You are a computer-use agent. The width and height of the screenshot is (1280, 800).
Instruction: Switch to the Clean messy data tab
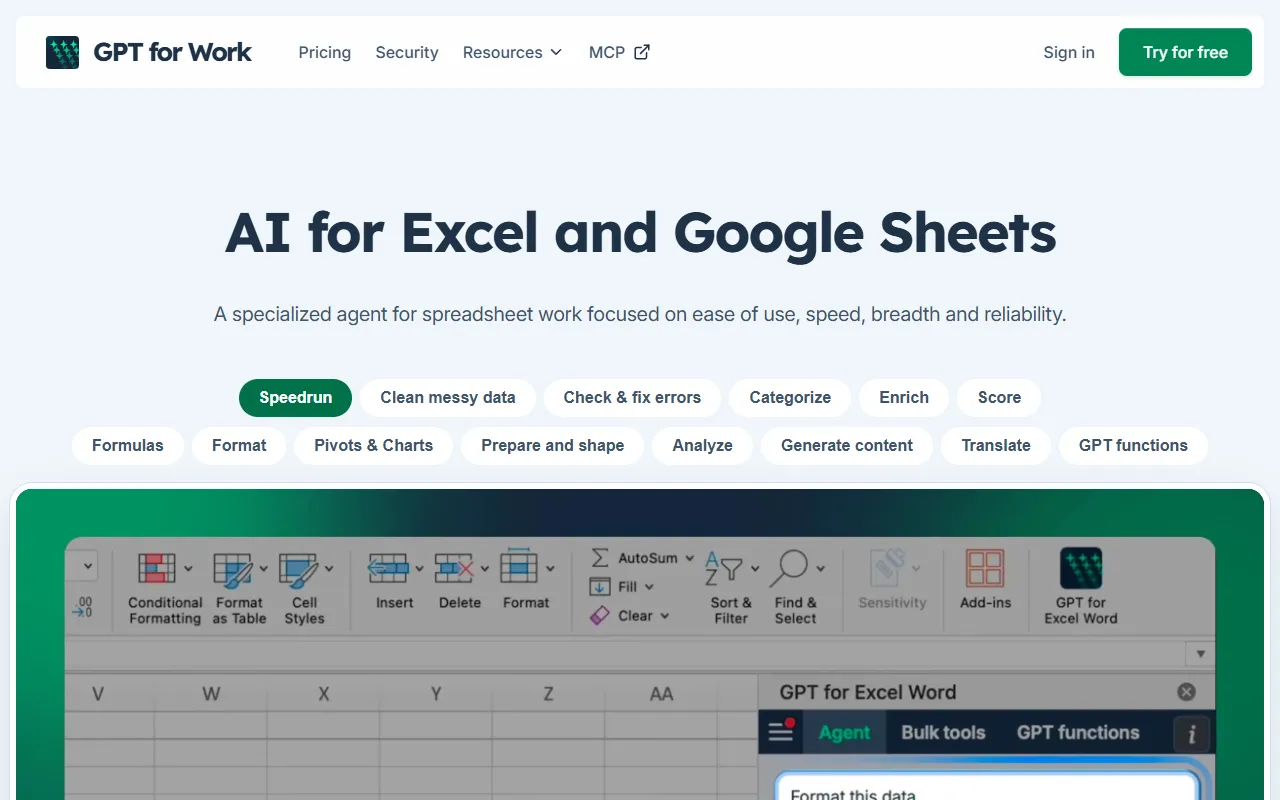tap(448, 397)
